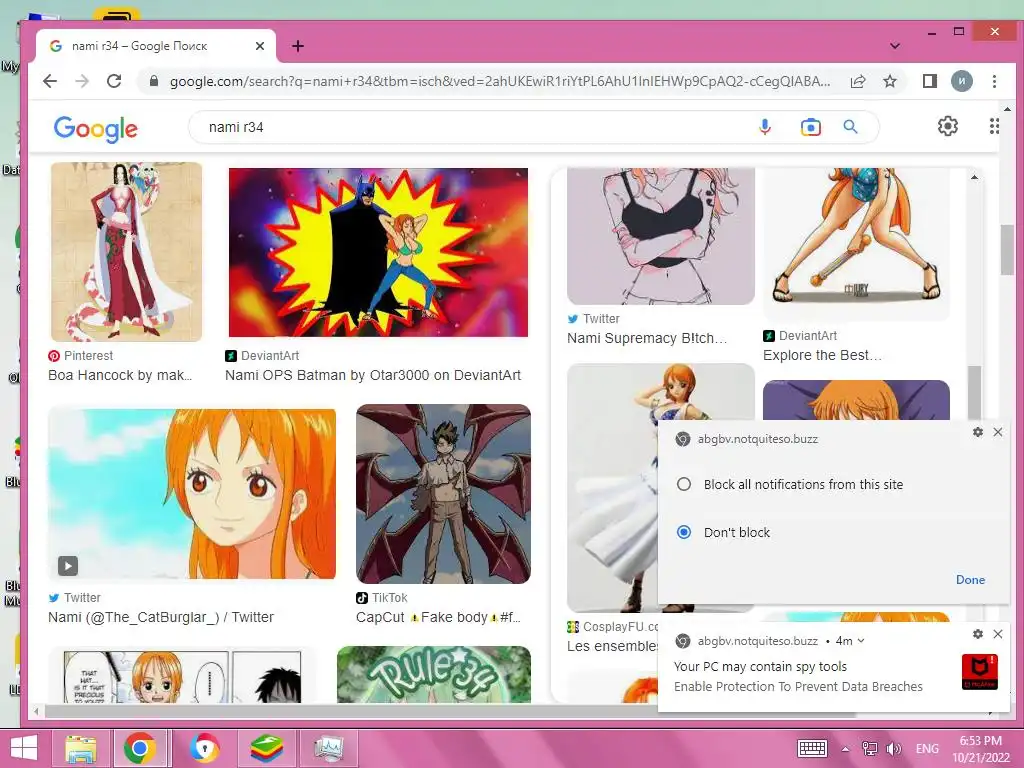Switch ENG input language
1024x768 pixels.
pos(927,748)
